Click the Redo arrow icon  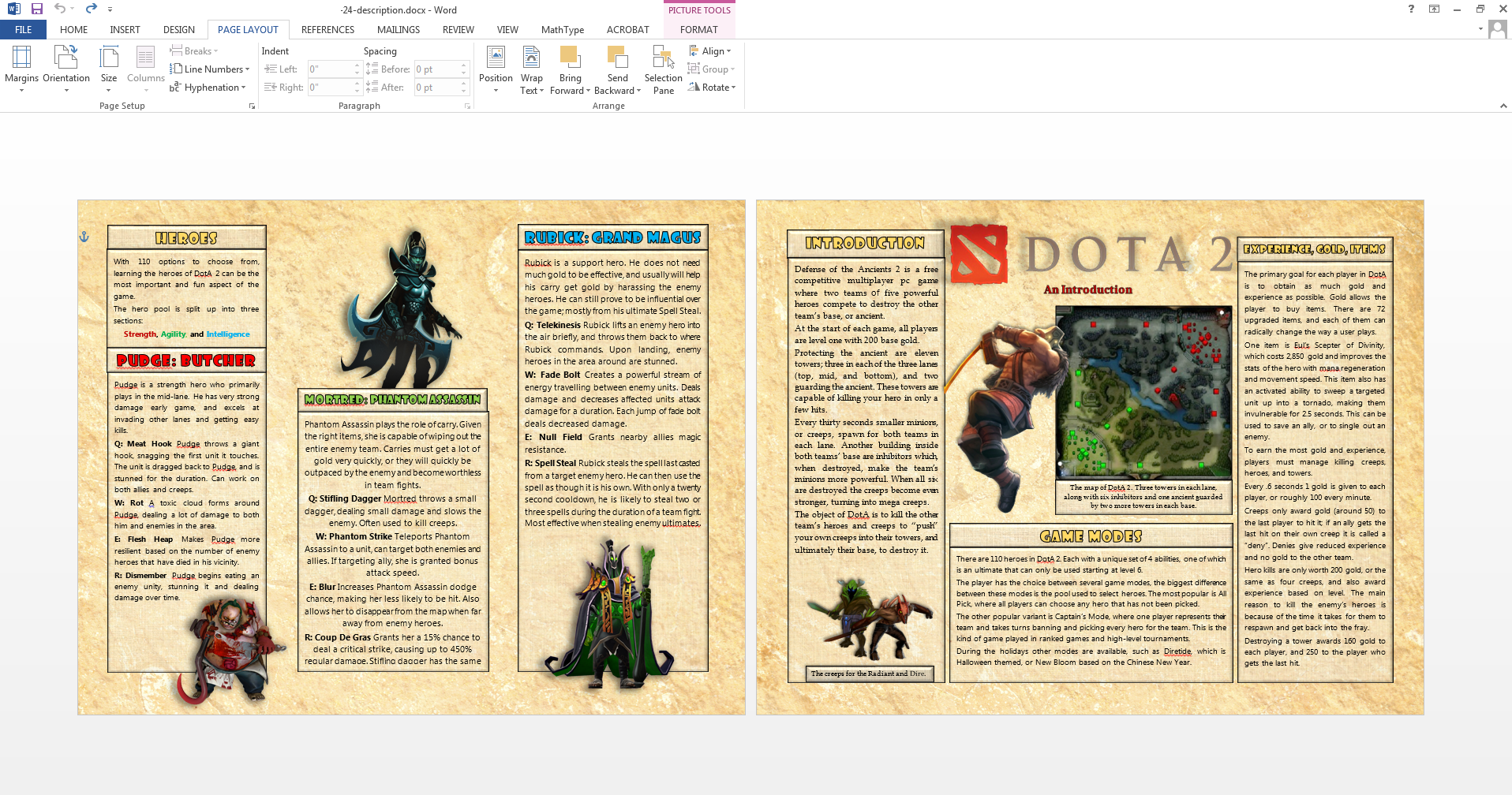(x=91, y=9)
